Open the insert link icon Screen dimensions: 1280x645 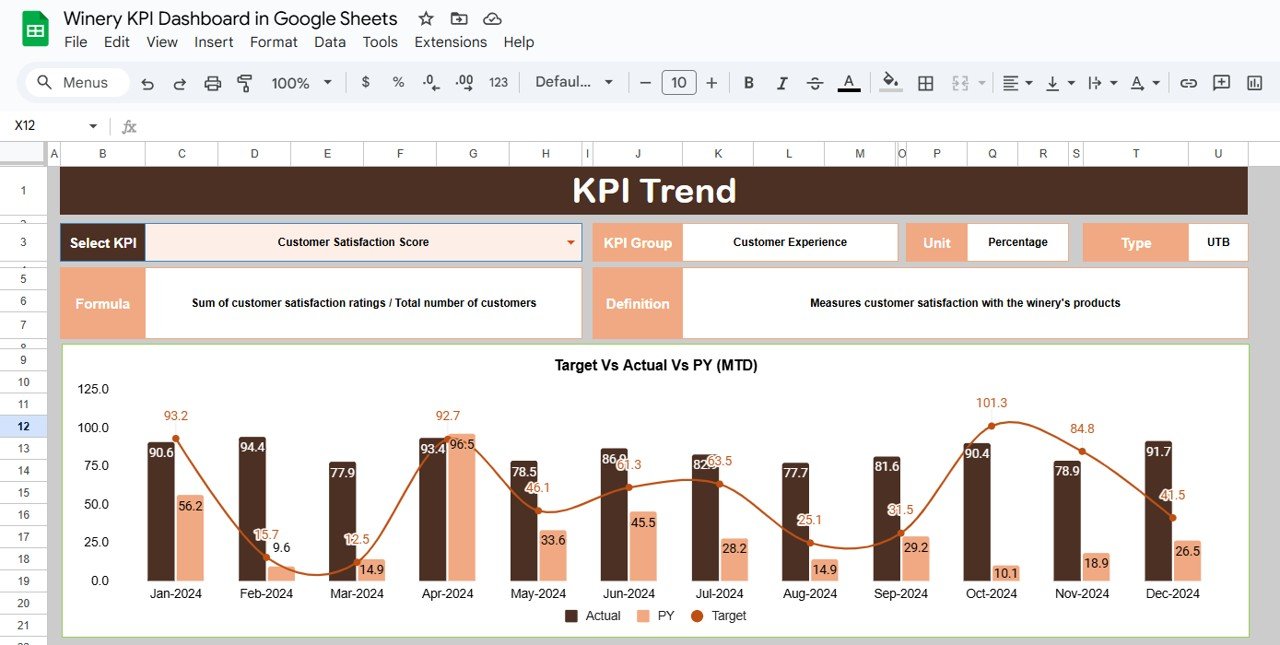(x=1188, y=83)
